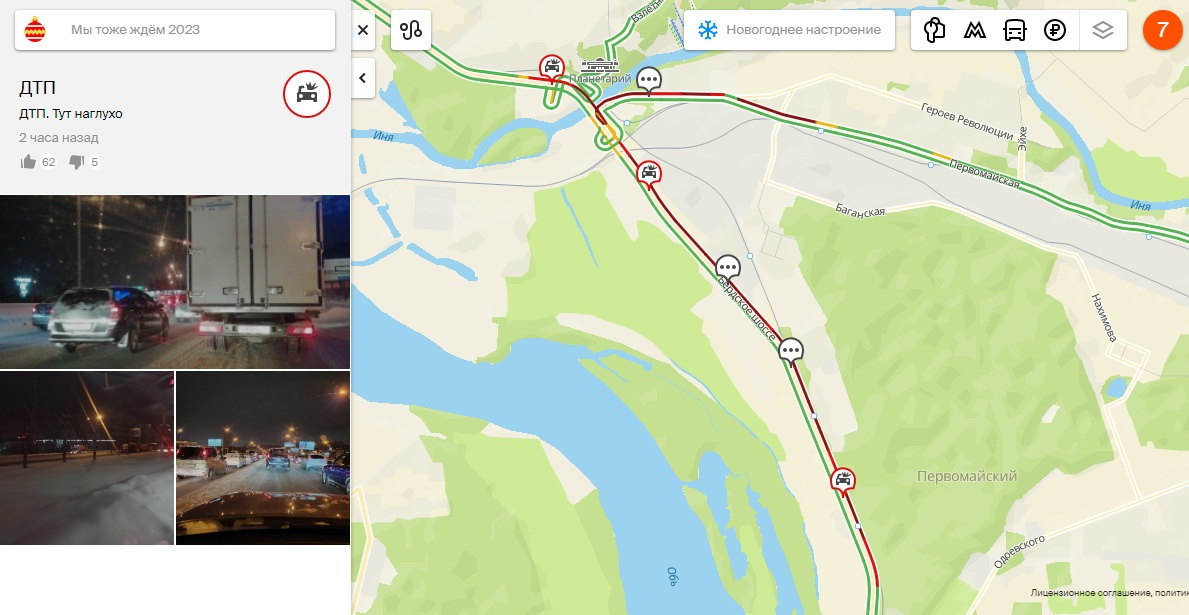Open the map layers stack icon
The height and width of the screenshot is (615, 1189).
click(1103, 30)
